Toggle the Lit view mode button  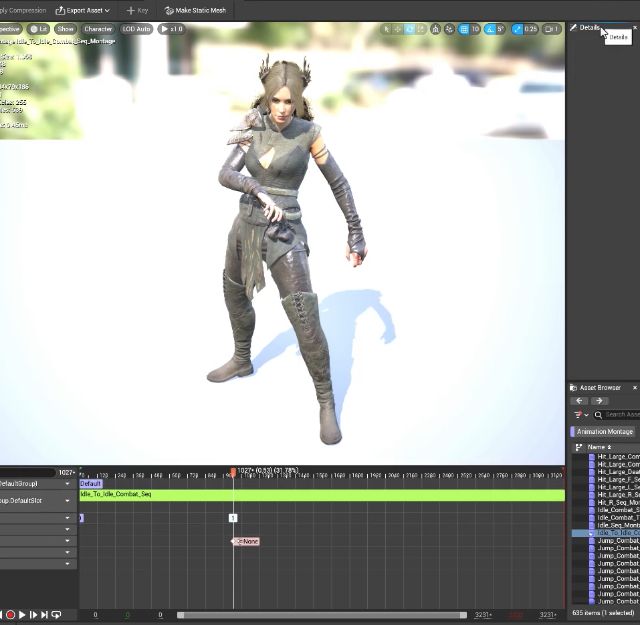click(x=38, y=29)
